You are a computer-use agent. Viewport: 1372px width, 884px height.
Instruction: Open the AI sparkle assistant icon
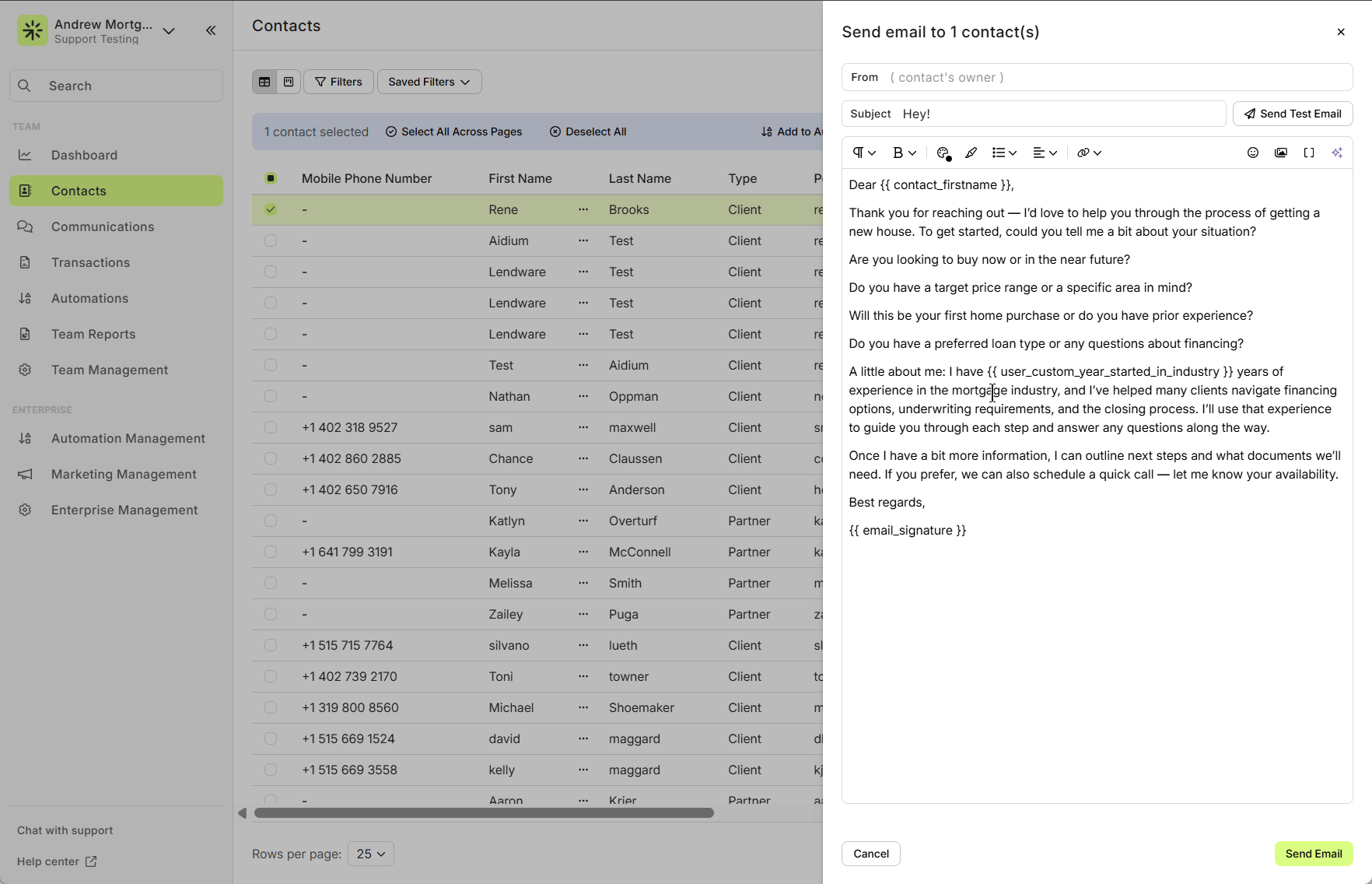1336,153
